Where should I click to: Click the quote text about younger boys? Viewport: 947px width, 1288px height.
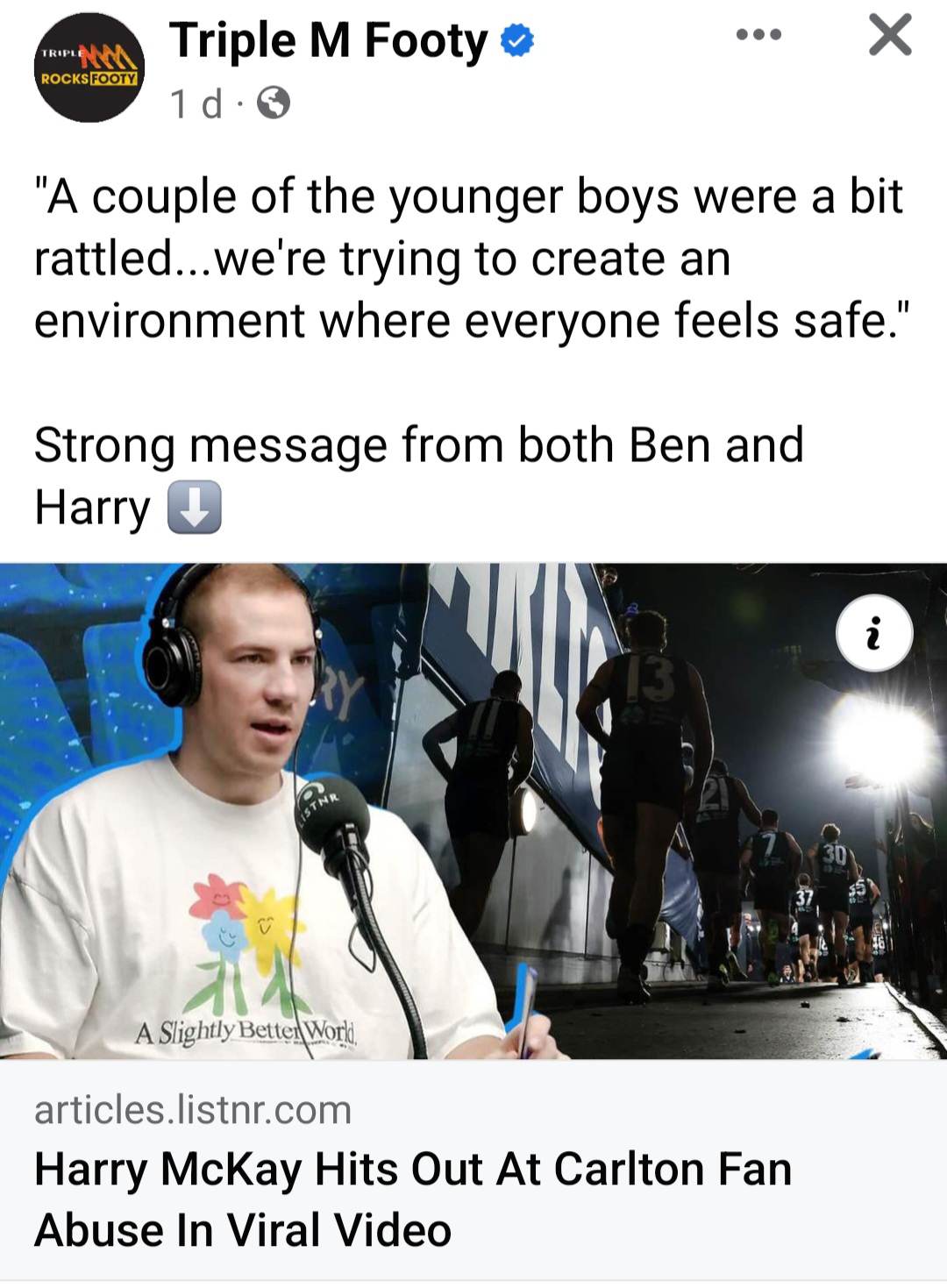click(x=468, y=258)
